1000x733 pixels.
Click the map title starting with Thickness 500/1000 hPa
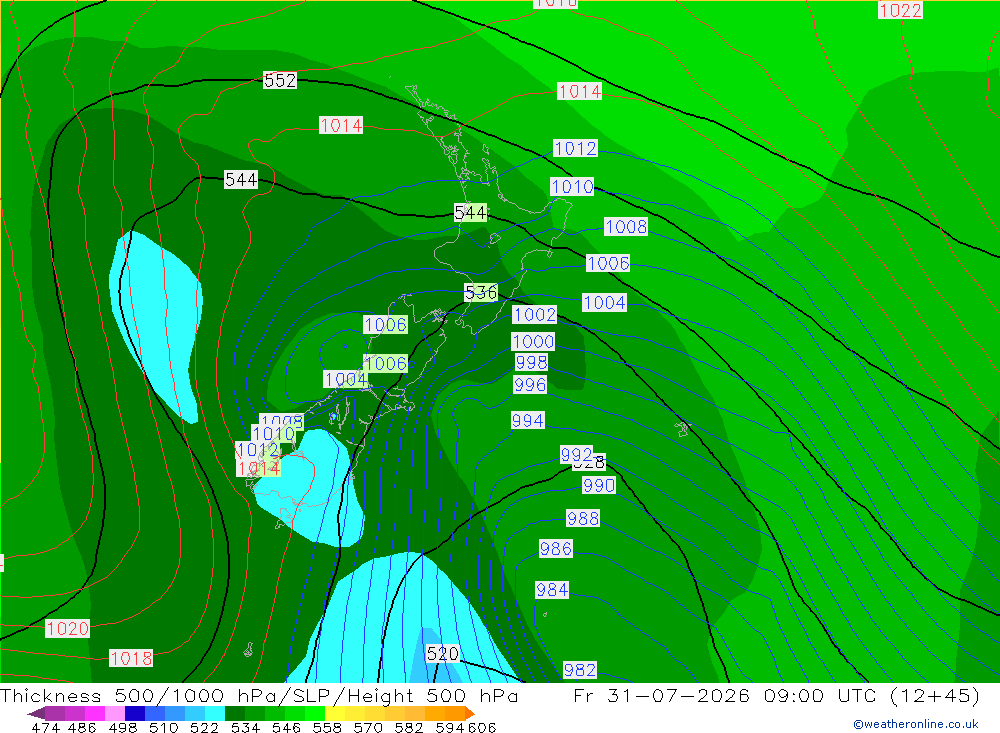click(259, 695)
